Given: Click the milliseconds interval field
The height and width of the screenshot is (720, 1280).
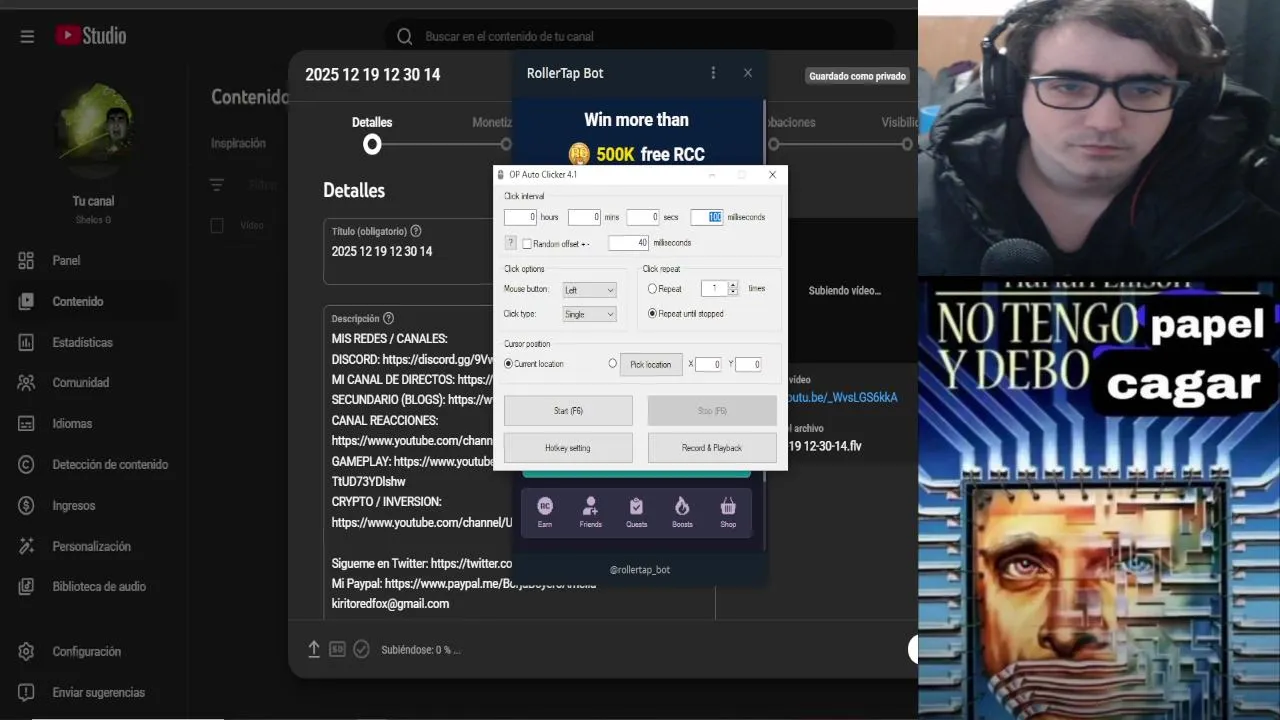Looking at the screenshot, I should [707, 217].
